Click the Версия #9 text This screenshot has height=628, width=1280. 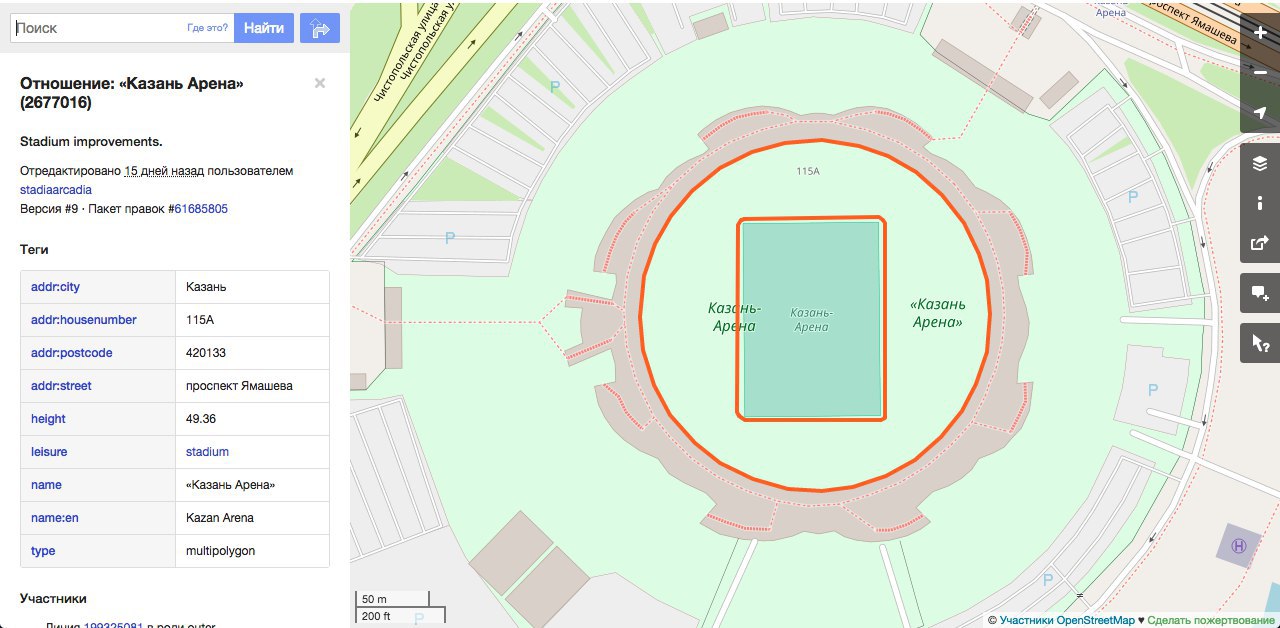[x=50, y=209]
